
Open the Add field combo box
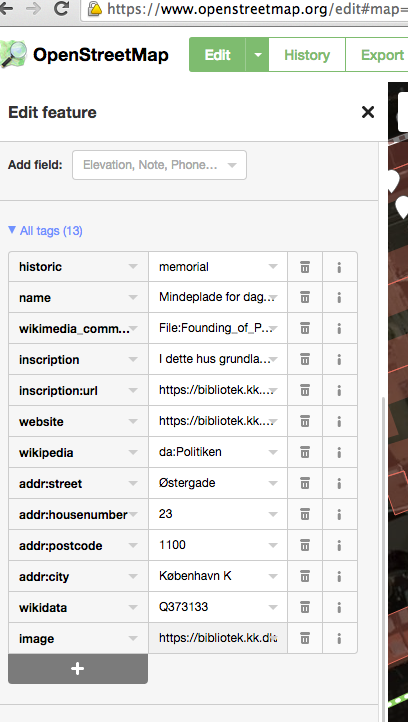(159, 165)
